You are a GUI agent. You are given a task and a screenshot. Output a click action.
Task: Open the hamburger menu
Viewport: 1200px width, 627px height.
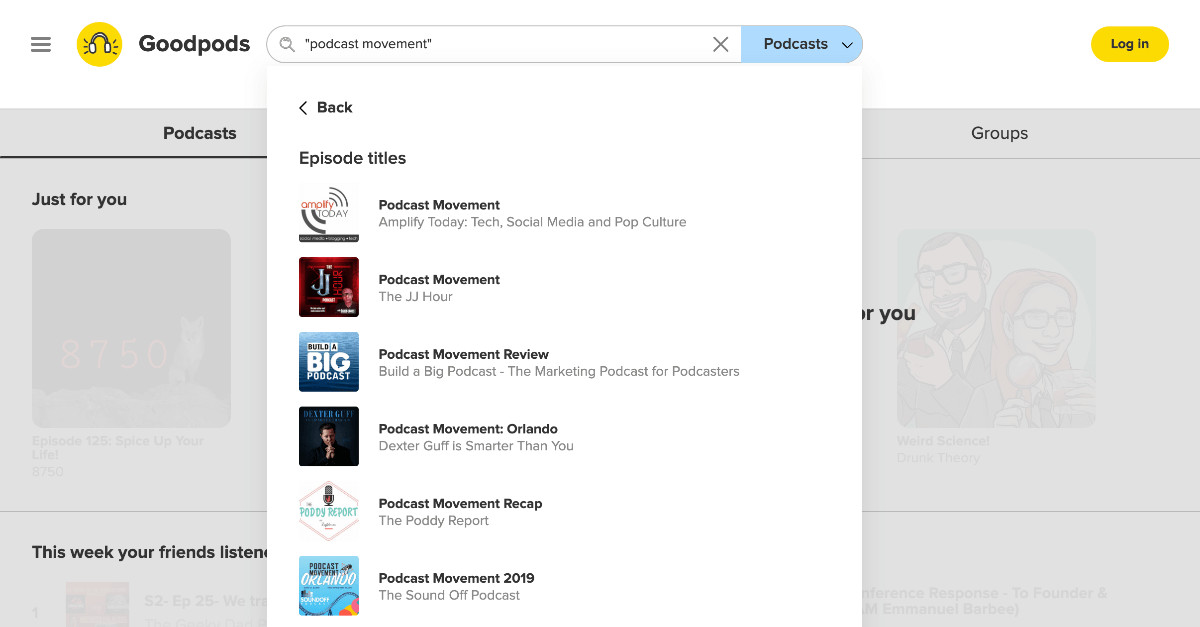tap(41, 45)
